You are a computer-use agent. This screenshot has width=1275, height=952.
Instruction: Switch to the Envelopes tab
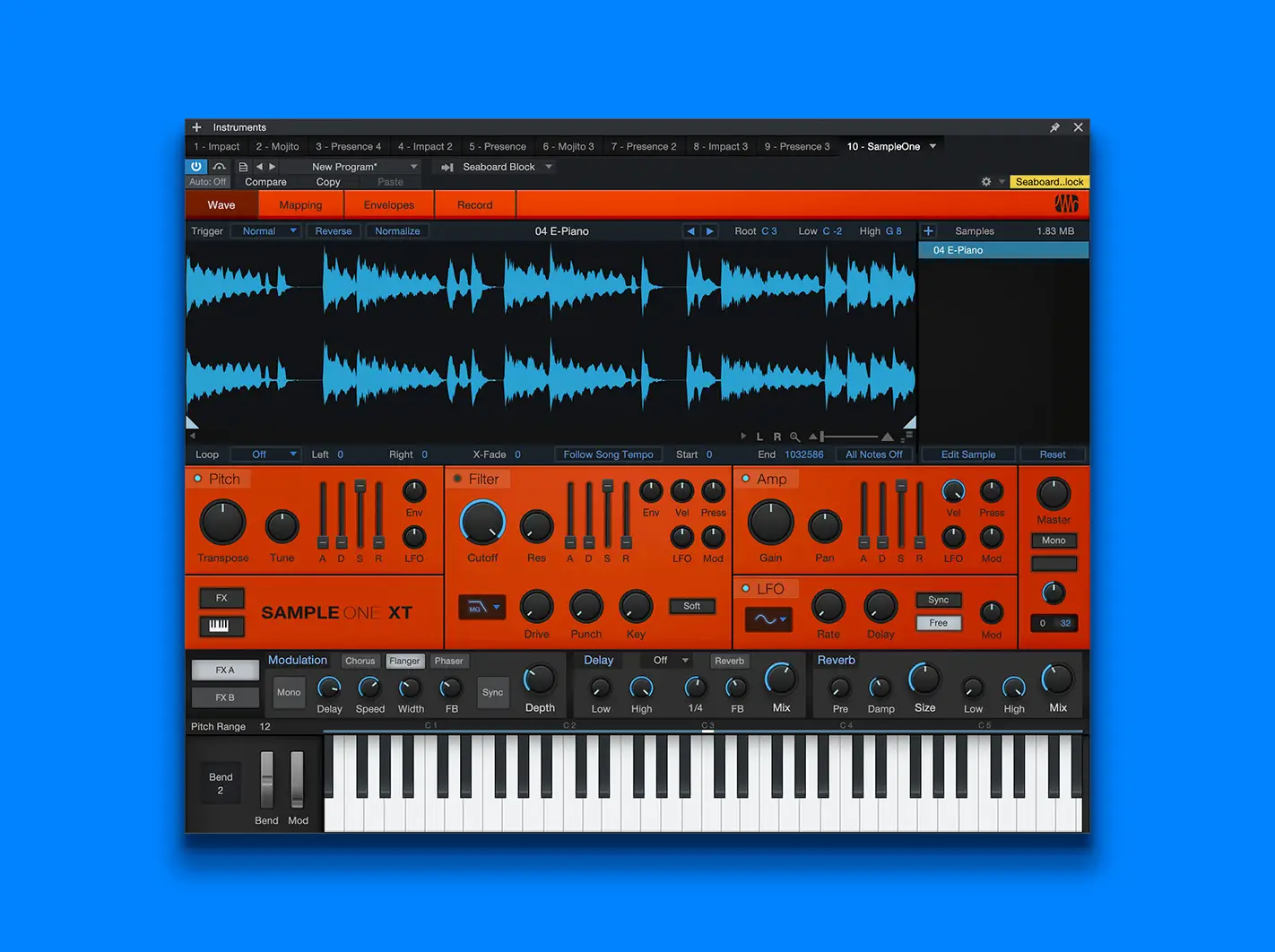point(389,204)
